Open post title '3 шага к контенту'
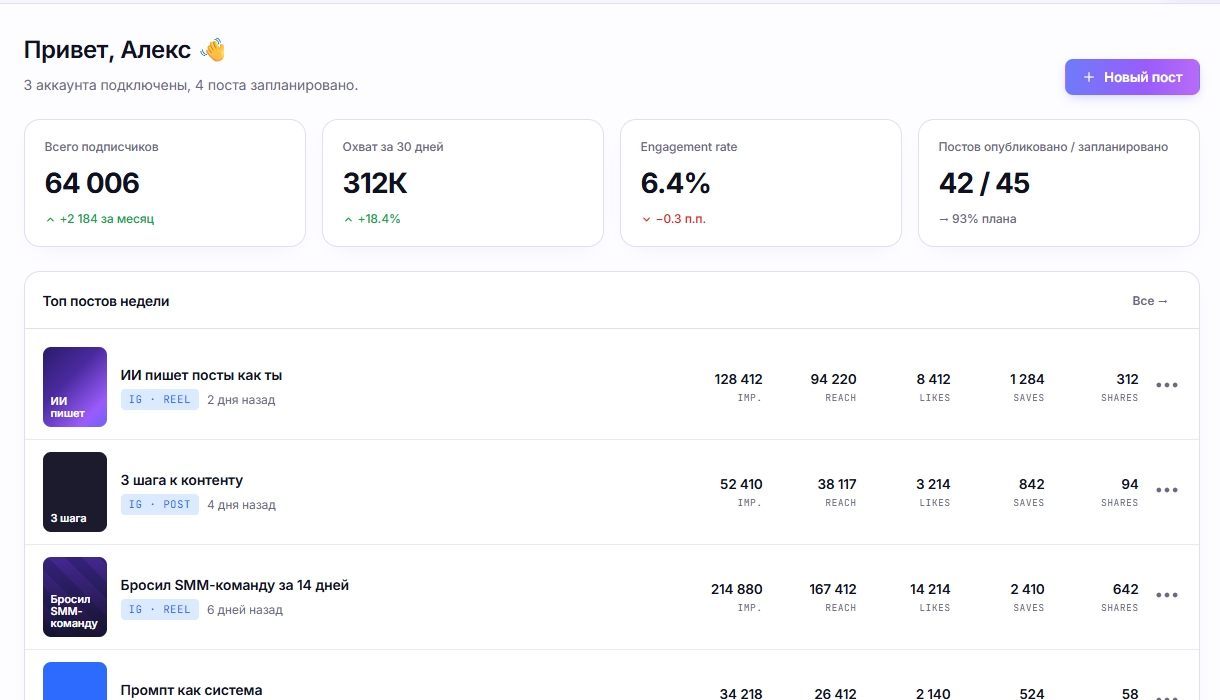The height and width of the screenshot is (700, 1220). pos(182,480)
